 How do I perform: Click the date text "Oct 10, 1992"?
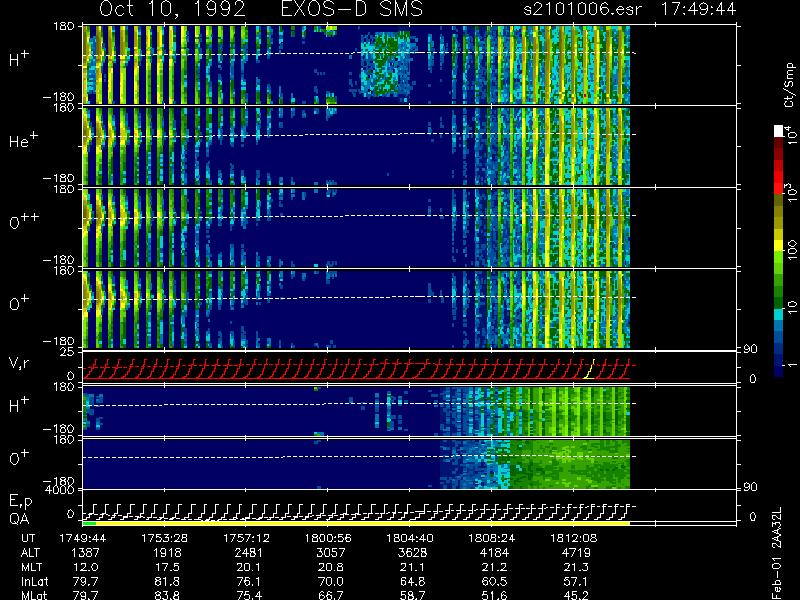[172, 9]
